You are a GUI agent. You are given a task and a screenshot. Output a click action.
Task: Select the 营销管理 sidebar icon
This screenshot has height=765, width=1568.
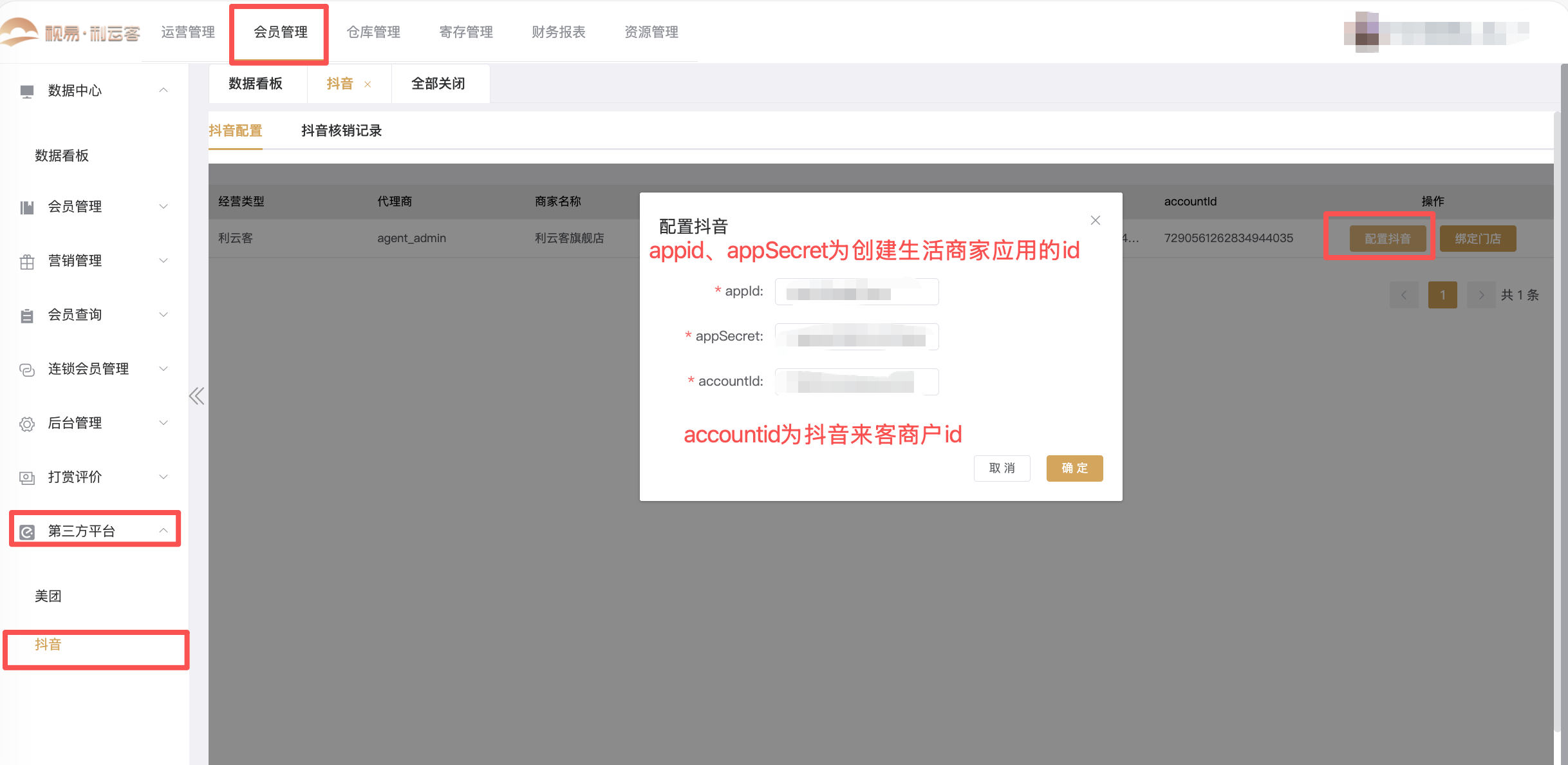pyautogui.click(x=26, y=261)
